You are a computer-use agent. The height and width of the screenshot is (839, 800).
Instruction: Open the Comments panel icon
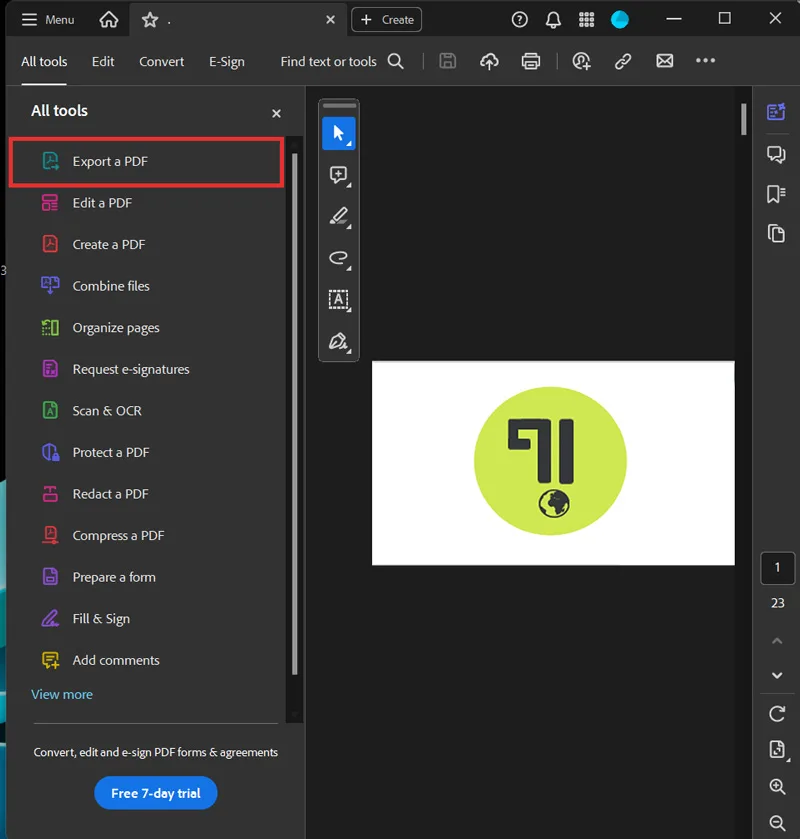click(776, 155)
